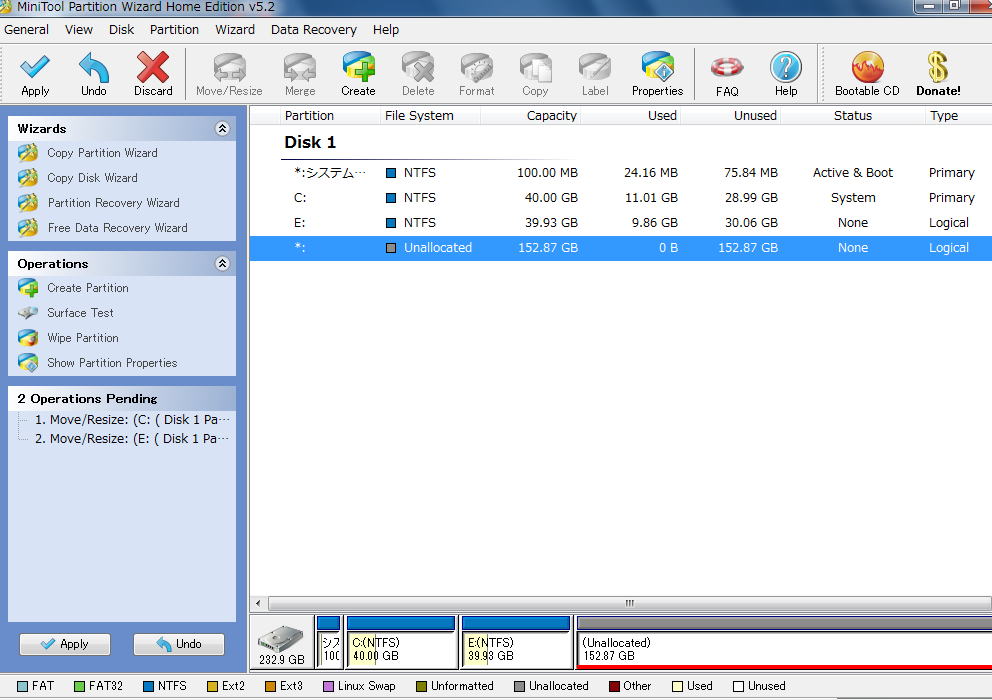Viewport: 992px width, 700px height.
Task: Click the Unallocated 152.87 GB disk map block
Action: [x=784, y=642]
